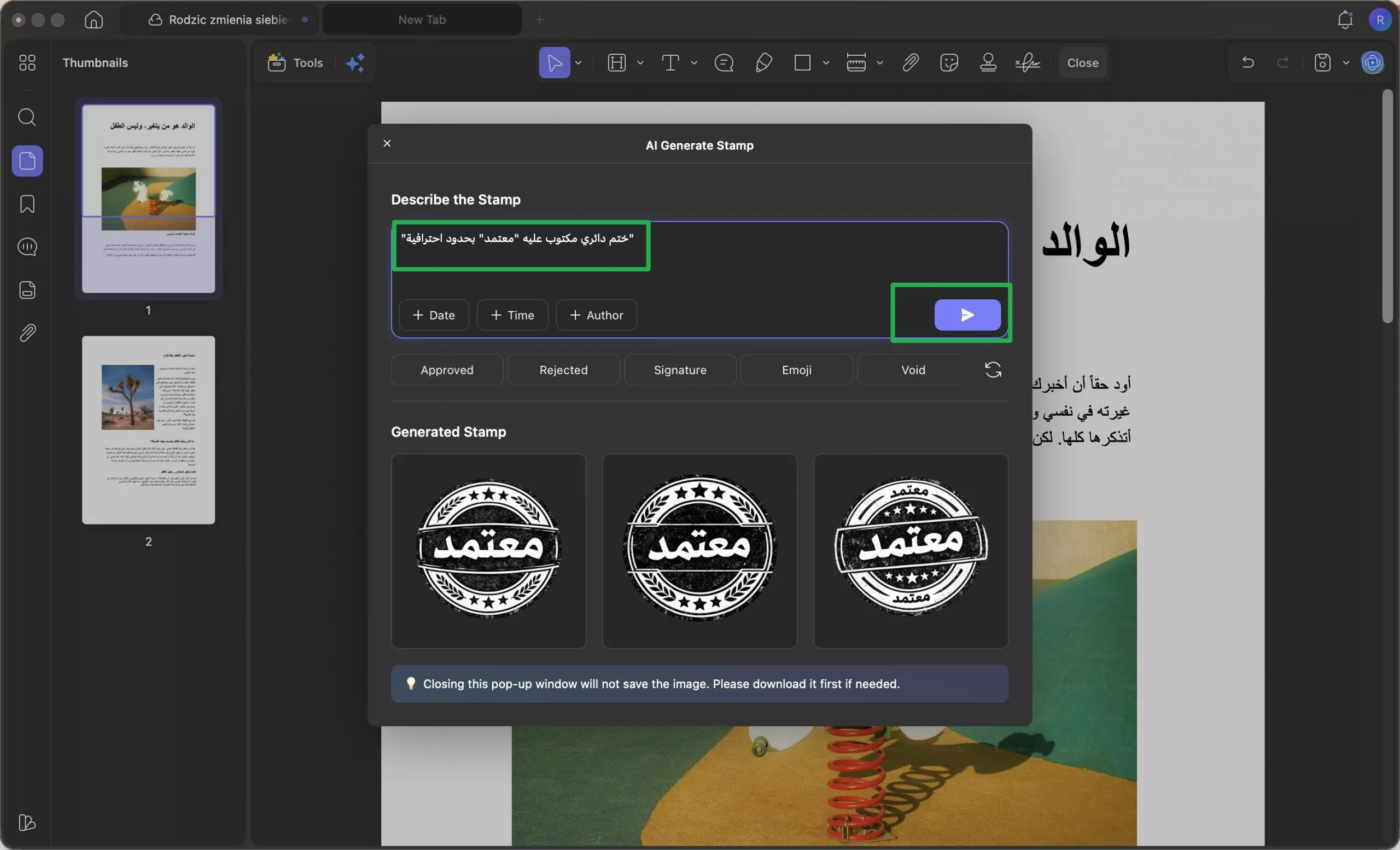Image resolution: width=1400 pixels, height=850 pixels.
Task: Choose the Pen markup tool
Action: pyautogui.click(x=763, y=62)
